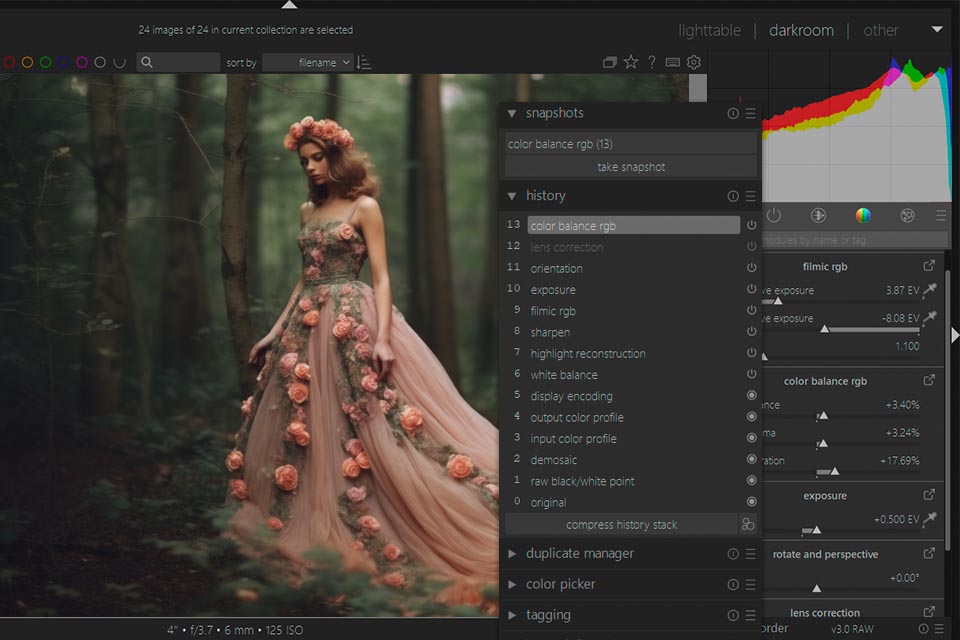Select the green color label filter
960x640 pixels.
click(x=45, y=62)
